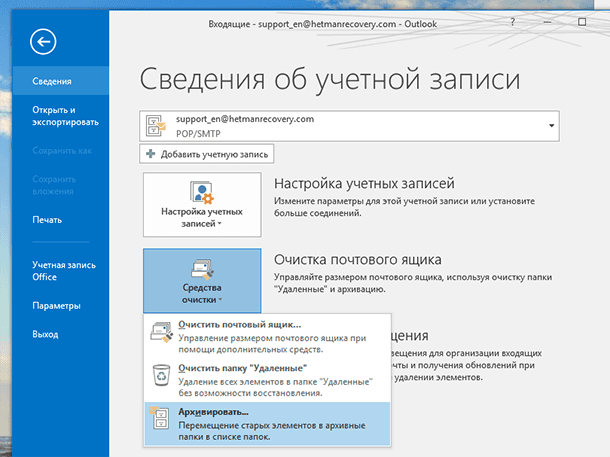Click the Настройка учетных записей heading
The height and width of the screenshot is (457, 610).
coord(364,183)
